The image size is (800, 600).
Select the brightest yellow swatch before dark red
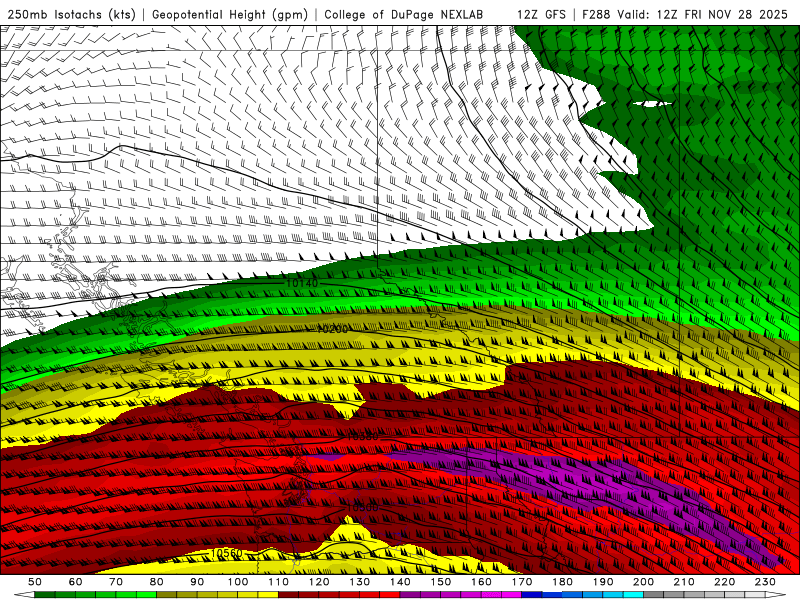[x=268, y=595]
